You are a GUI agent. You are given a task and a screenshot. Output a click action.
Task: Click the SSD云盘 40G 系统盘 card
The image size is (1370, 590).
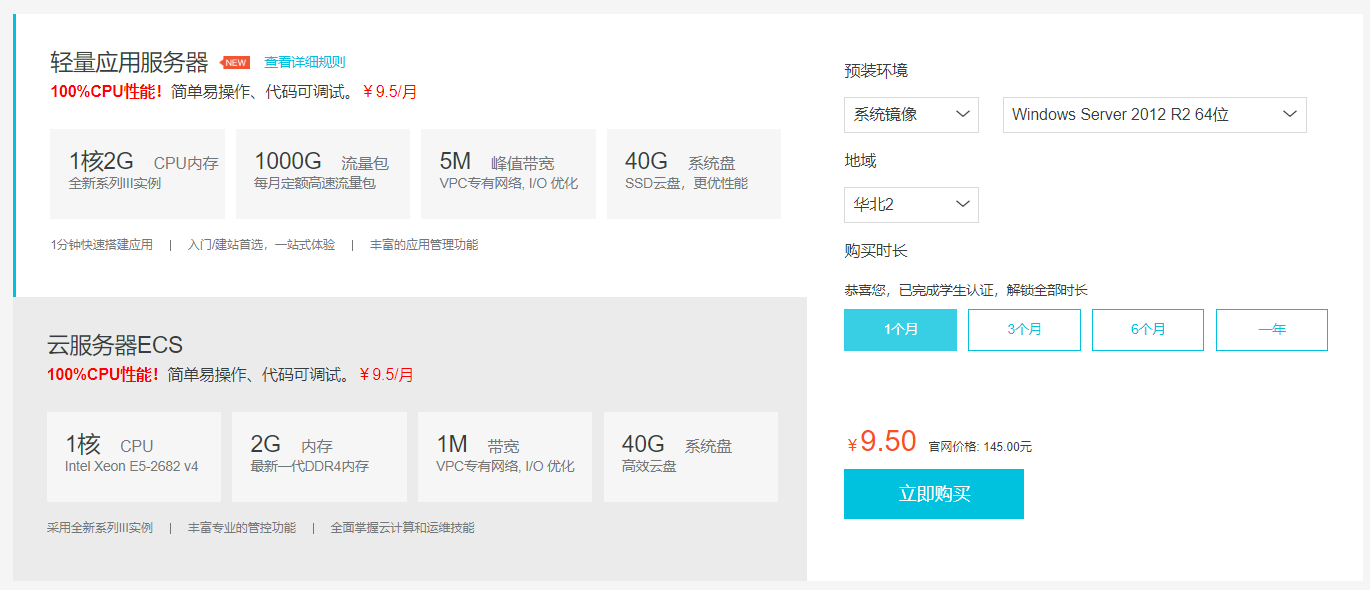click(x=694, y=173)
